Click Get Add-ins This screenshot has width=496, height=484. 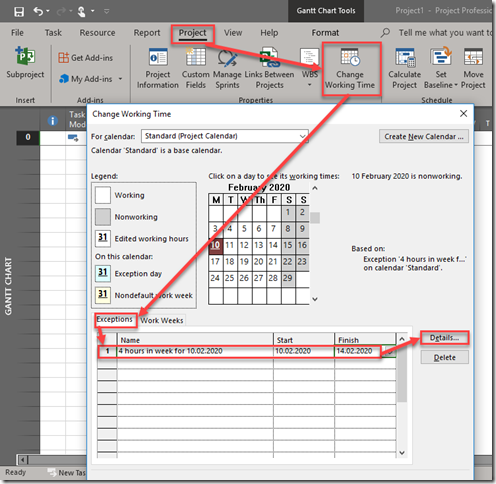click(86, 58)
